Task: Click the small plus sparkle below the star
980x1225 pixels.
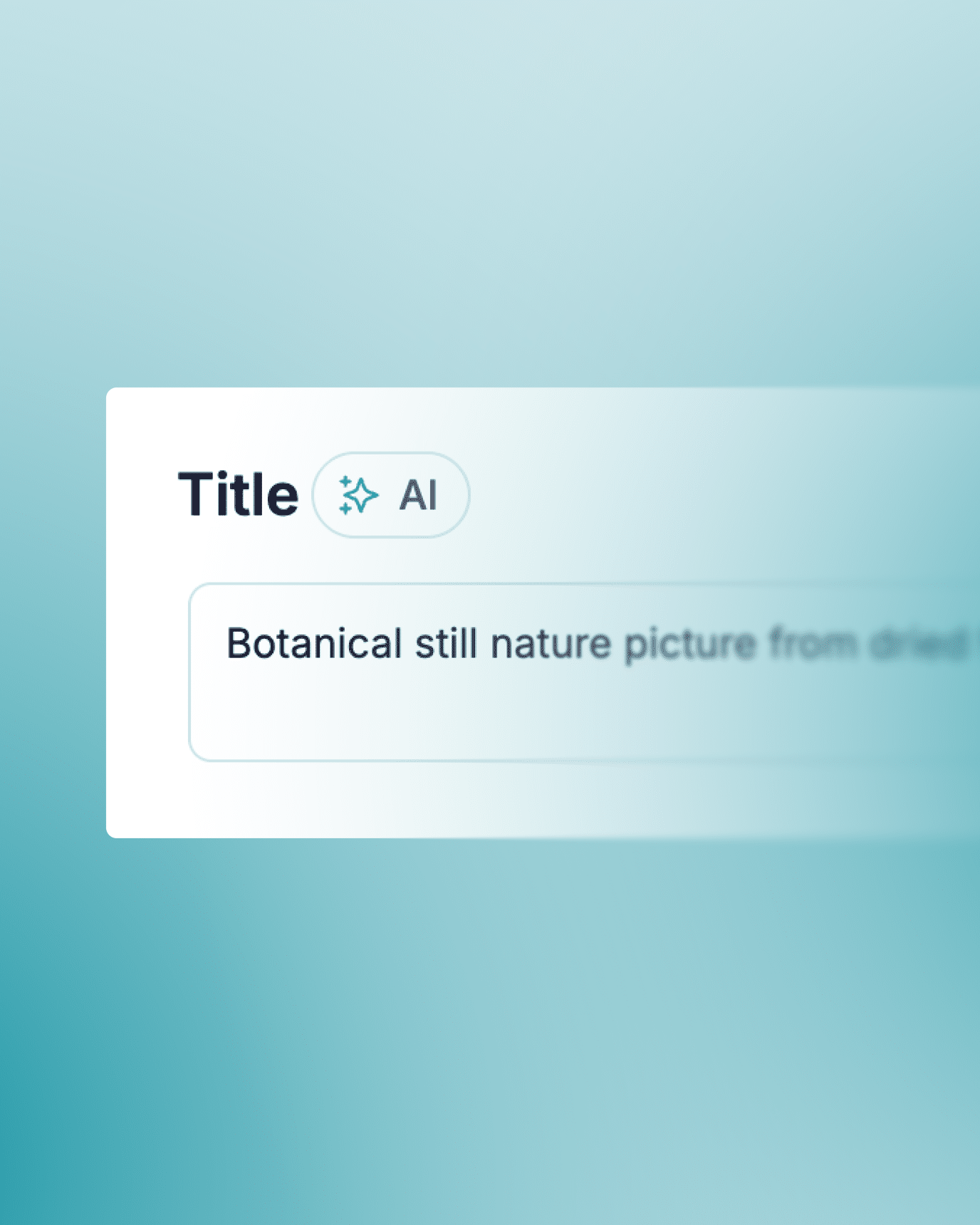Action: (345, 509)
